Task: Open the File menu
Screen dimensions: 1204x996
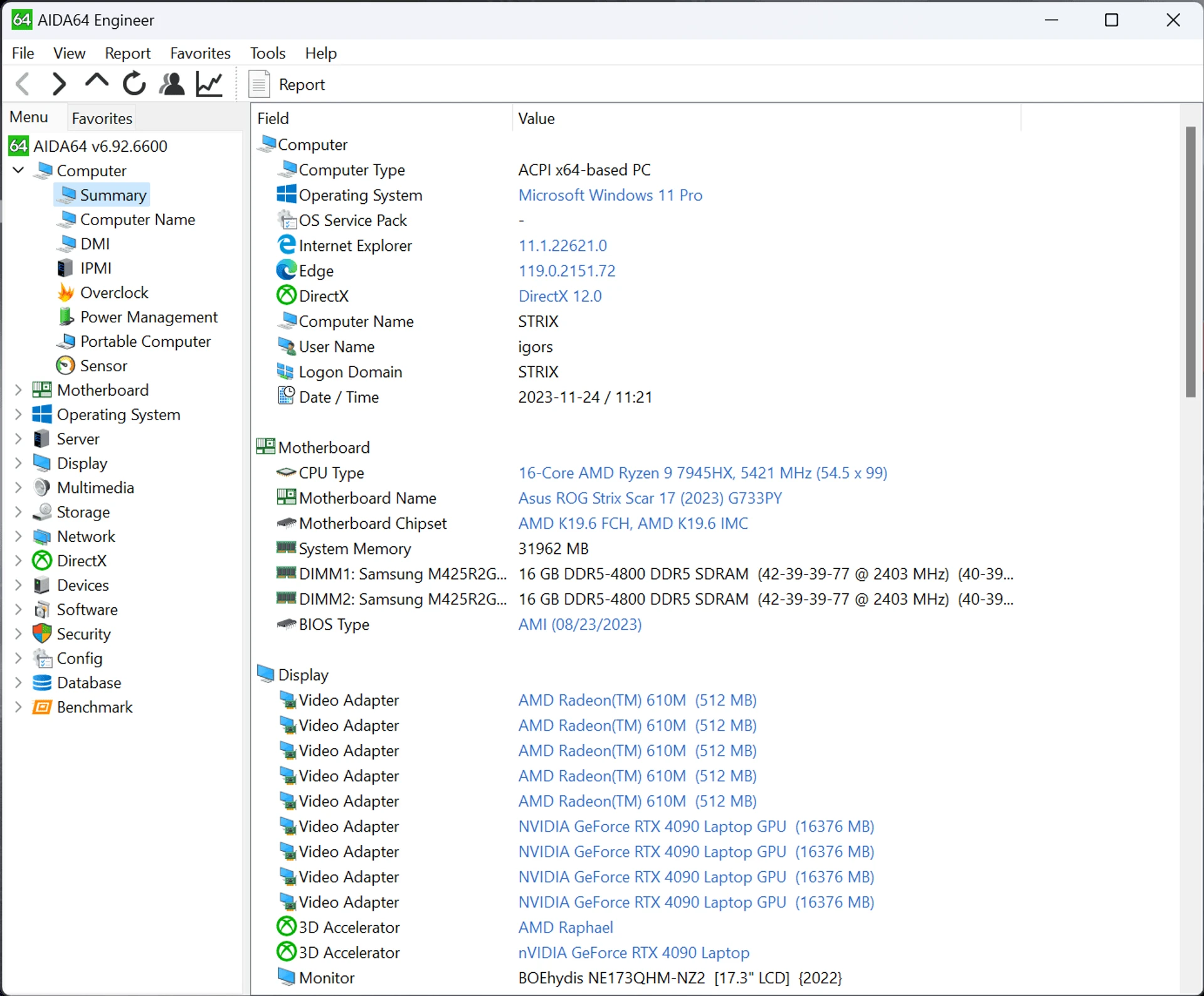Action: [23, 53]
